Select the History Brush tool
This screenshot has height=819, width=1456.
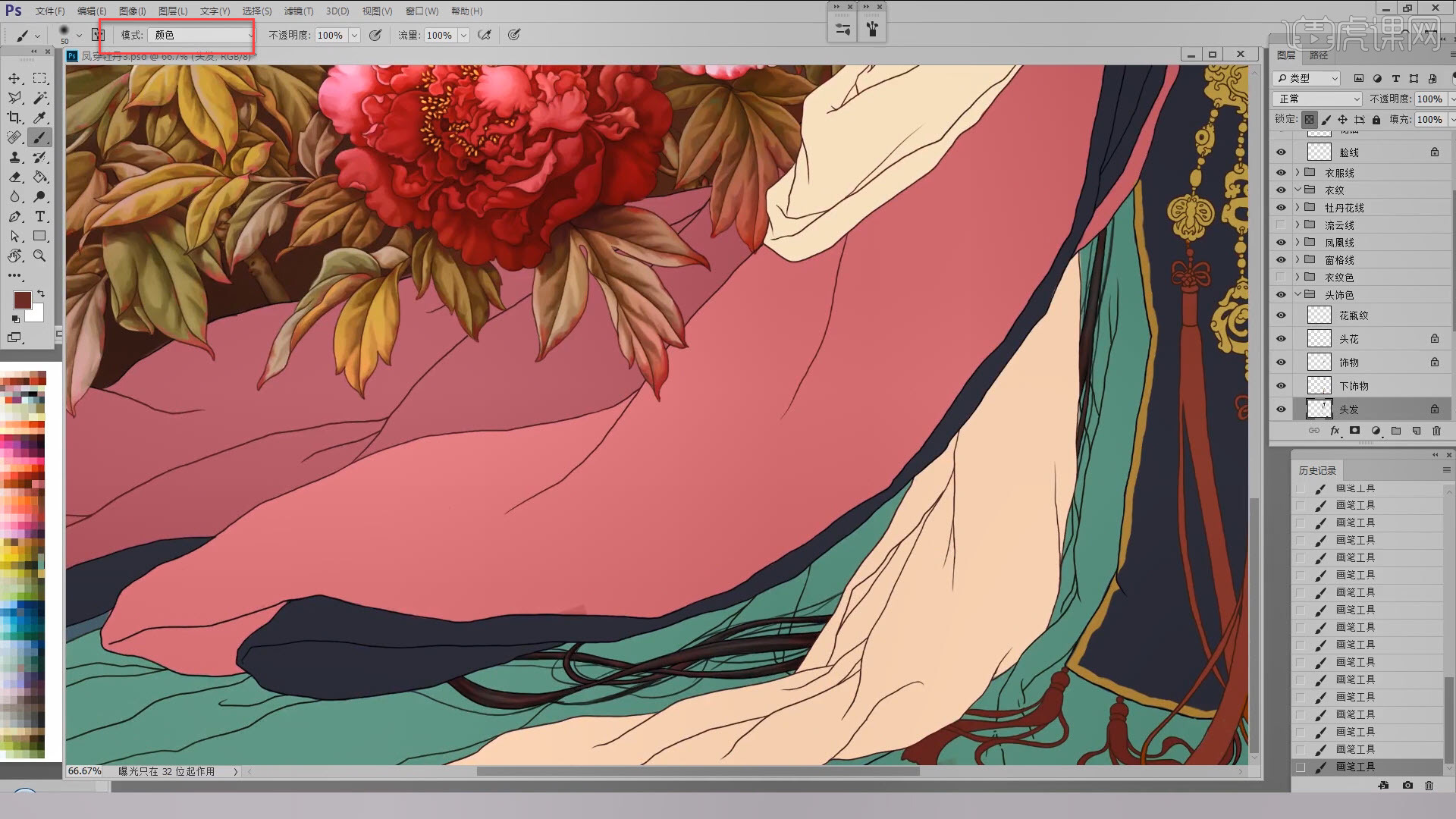pyautogui.click(x=40, y=157)
